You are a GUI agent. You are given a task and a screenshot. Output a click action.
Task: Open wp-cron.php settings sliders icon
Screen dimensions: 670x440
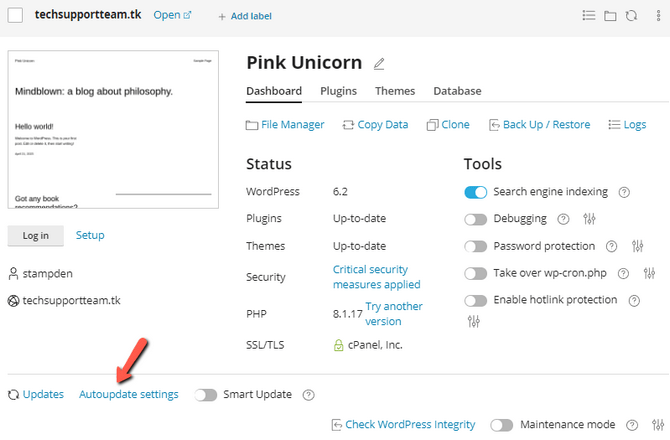[x=649, y=273]
